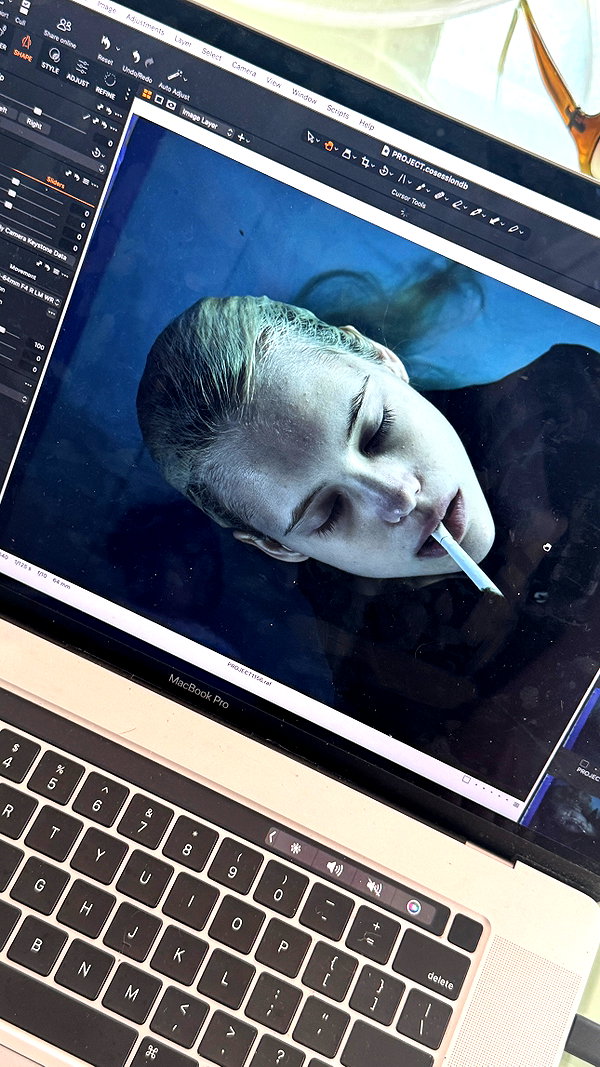This screenshot has height=1067, width=600.
Task: Select the Straighten rotation cursor tool
Action: 384,170
